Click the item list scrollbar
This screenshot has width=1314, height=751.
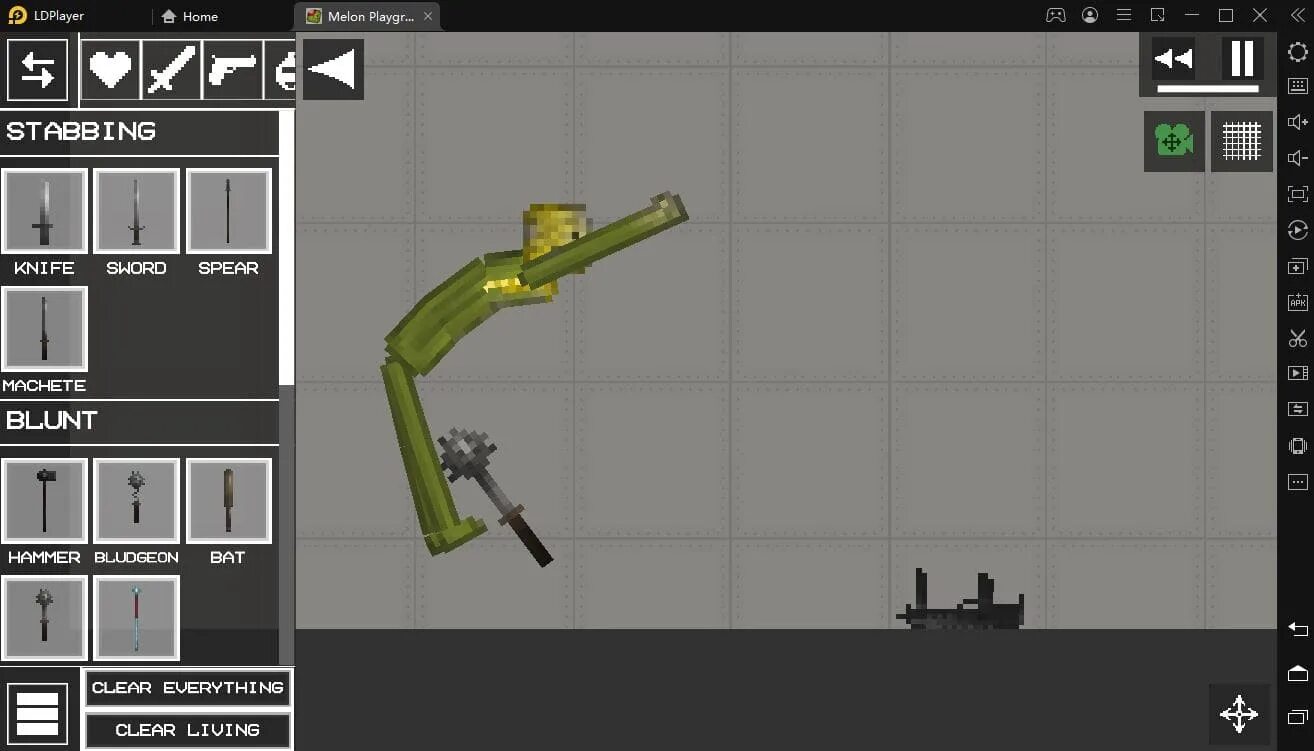(x=286, y=247)
